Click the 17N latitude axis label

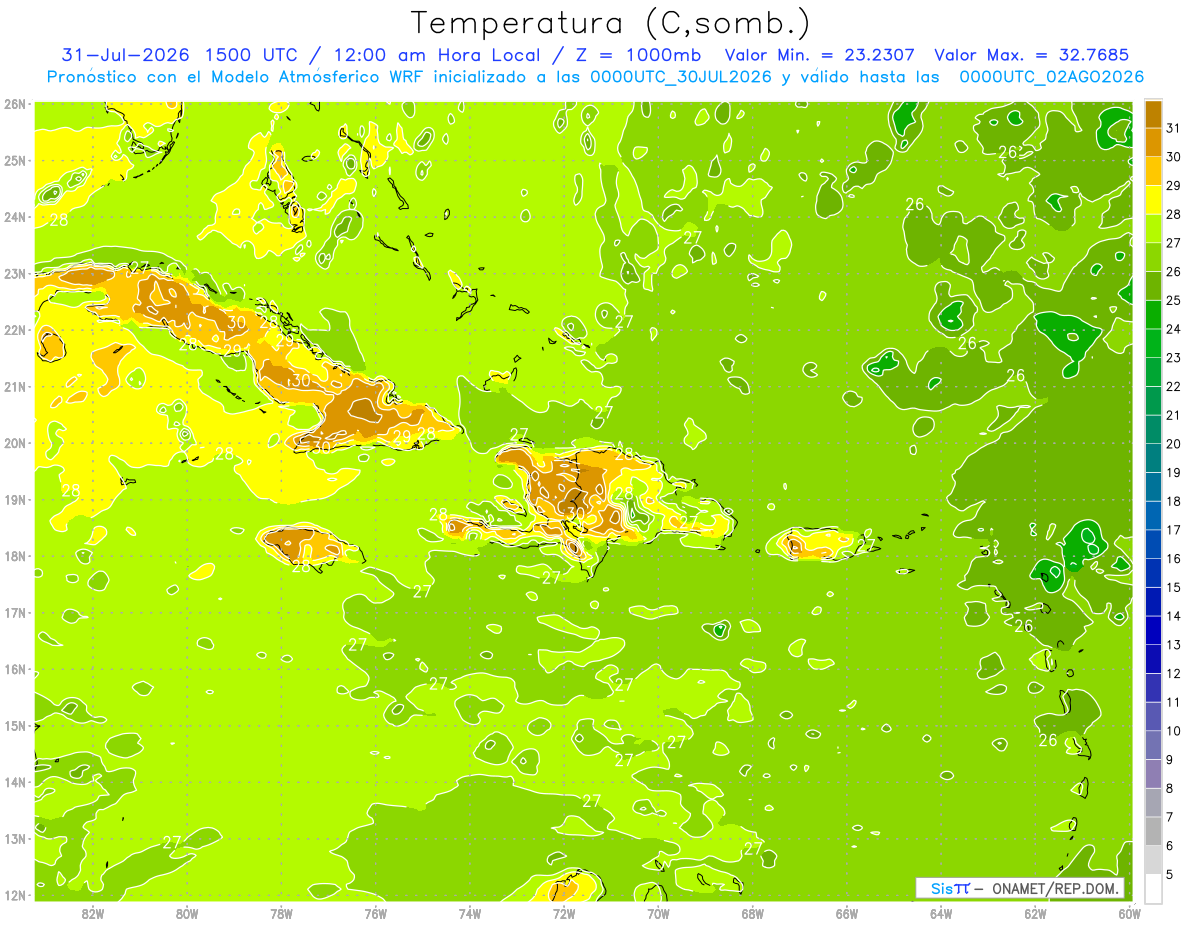(x=15, y=613)
